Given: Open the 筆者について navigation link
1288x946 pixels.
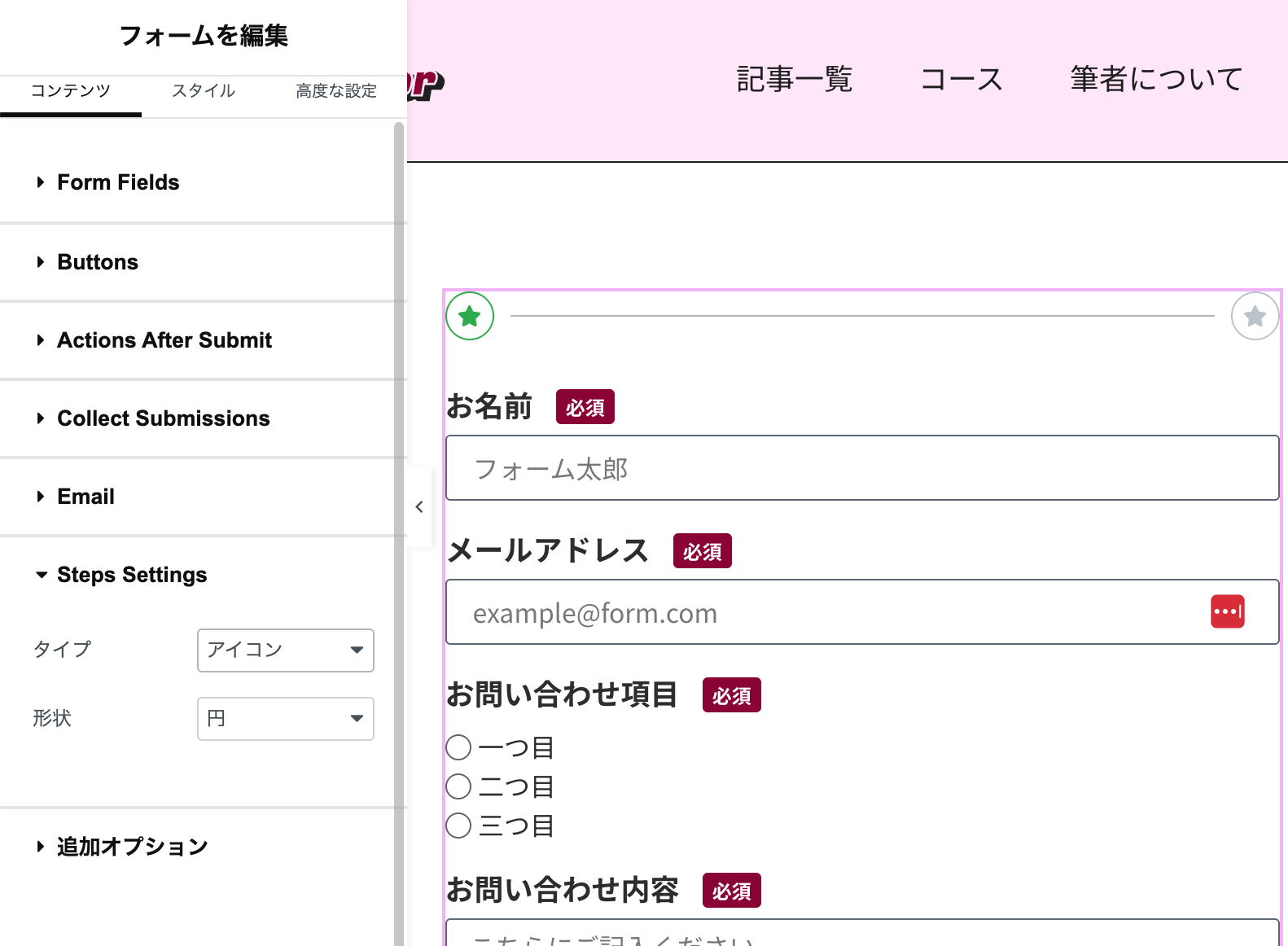Looking at the screenshot, I should pyautogui.click(x=1155, y=79).
